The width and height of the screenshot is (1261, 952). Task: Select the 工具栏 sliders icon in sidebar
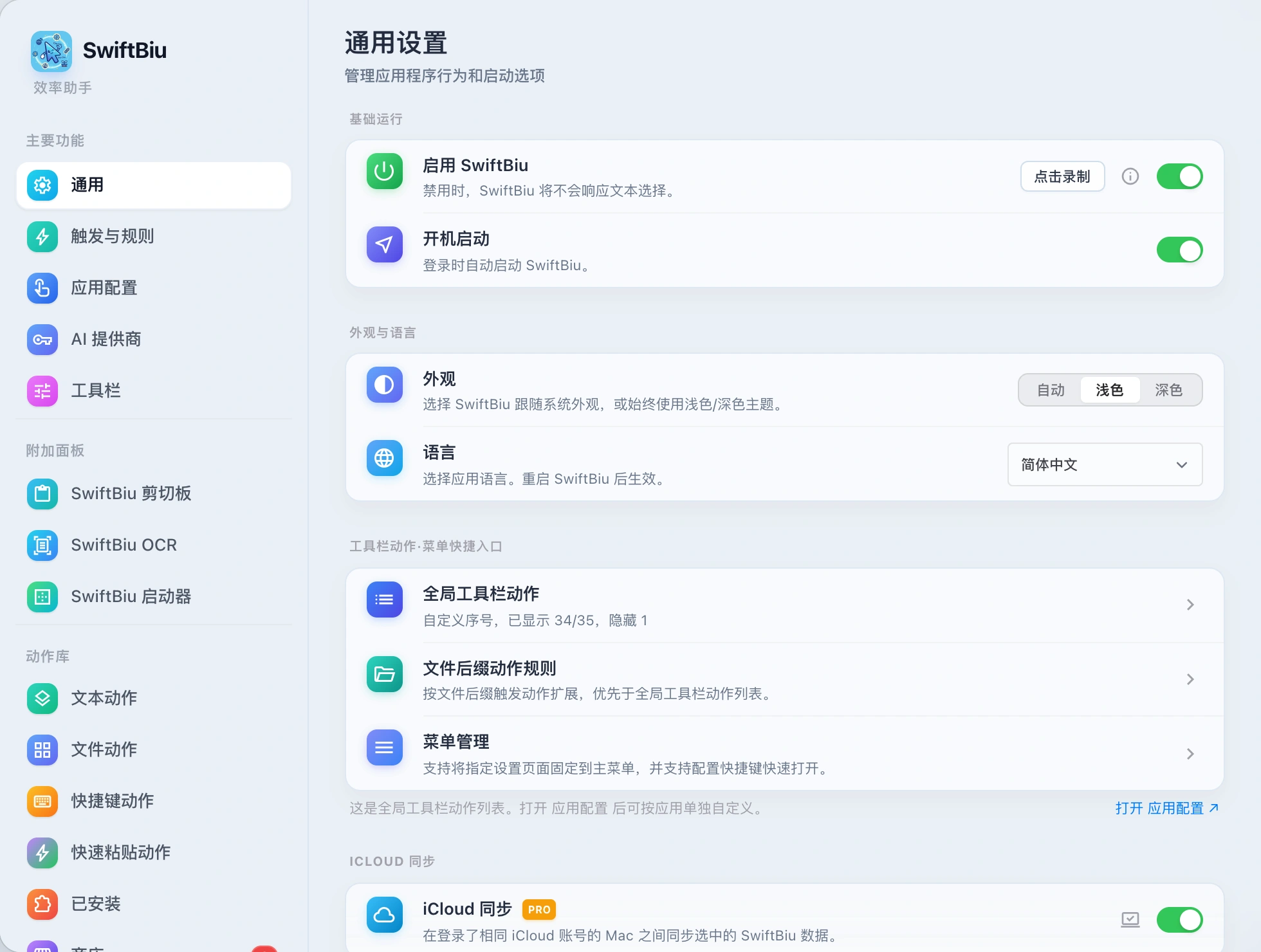coord(42,391)
